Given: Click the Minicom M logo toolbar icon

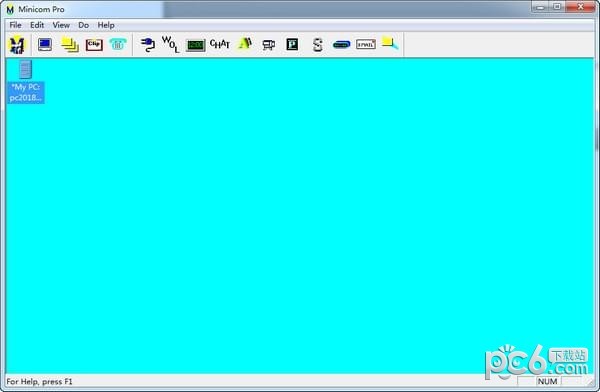Looking at the screenshot, I should click(17, 45).
